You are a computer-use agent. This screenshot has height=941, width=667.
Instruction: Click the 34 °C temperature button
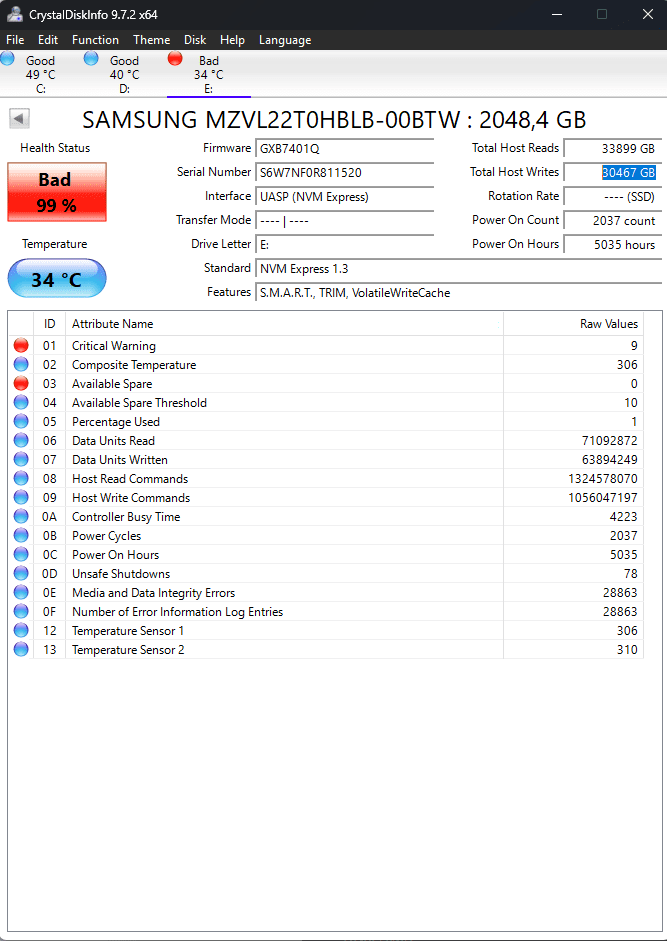[x=57, y=278]
